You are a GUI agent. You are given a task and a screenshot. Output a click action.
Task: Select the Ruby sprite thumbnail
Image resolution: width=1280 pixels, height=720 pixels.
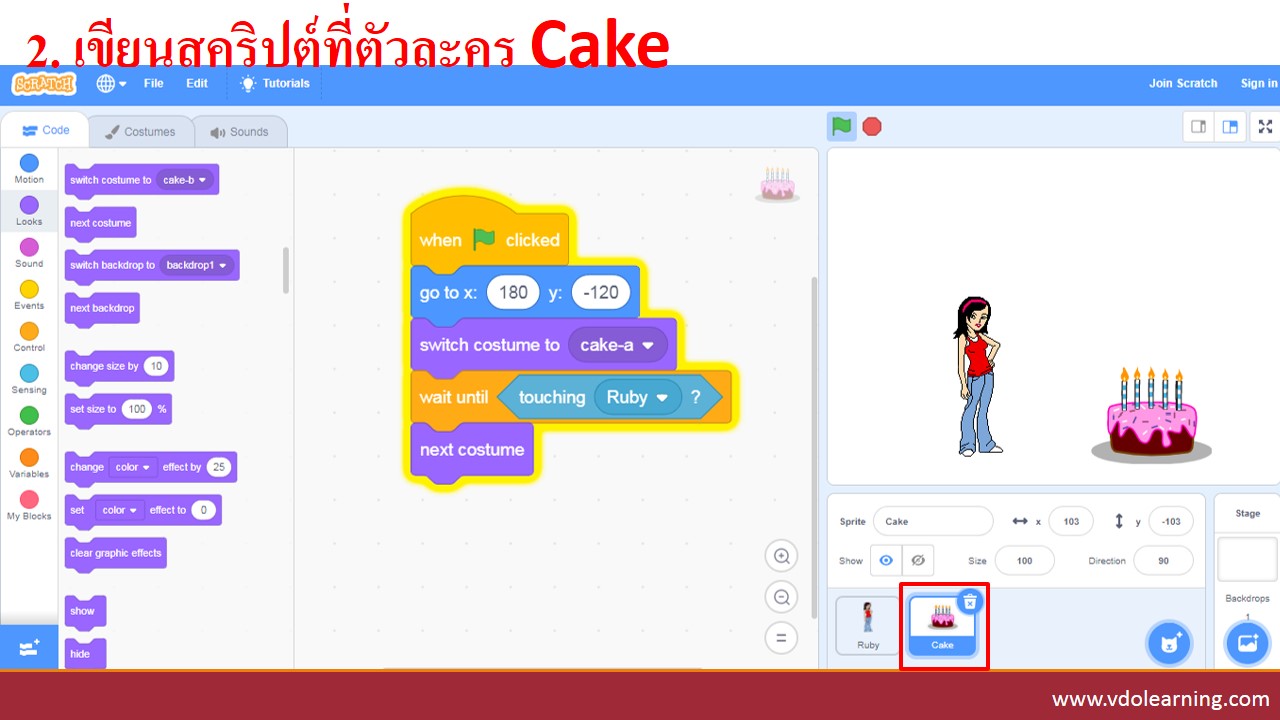(868, 626)
